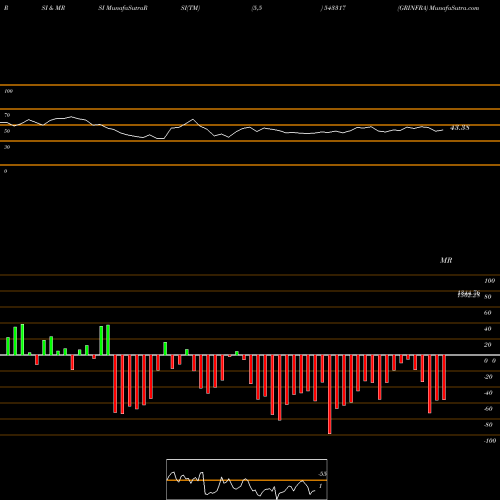Click the RSI axis label 0
The width and height of the screenshot is (500, 500).
click(x=5, y=171)
